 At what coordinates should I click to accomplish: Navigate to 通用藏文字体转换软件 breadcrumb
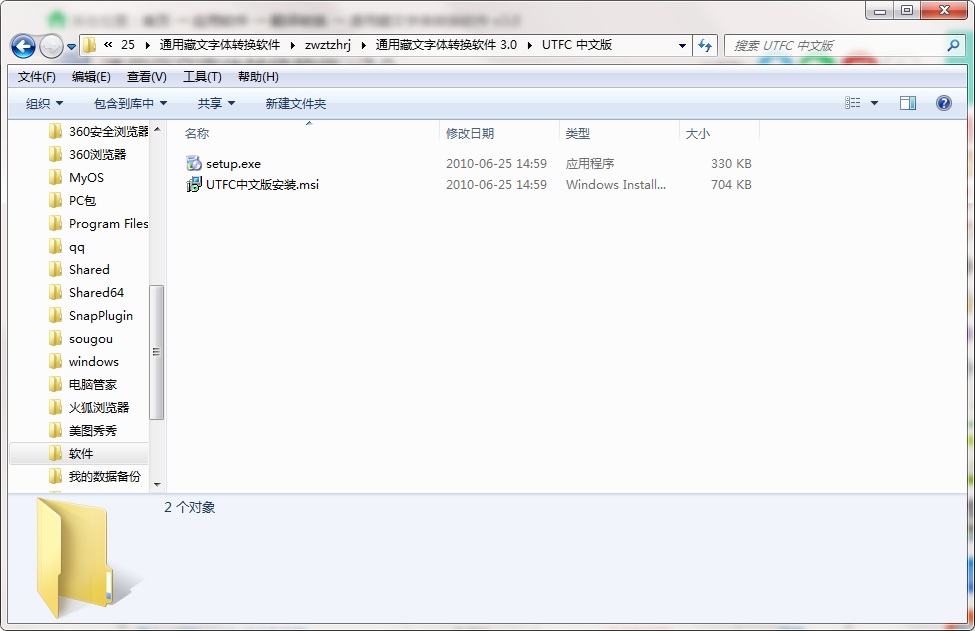pos(219,45)
